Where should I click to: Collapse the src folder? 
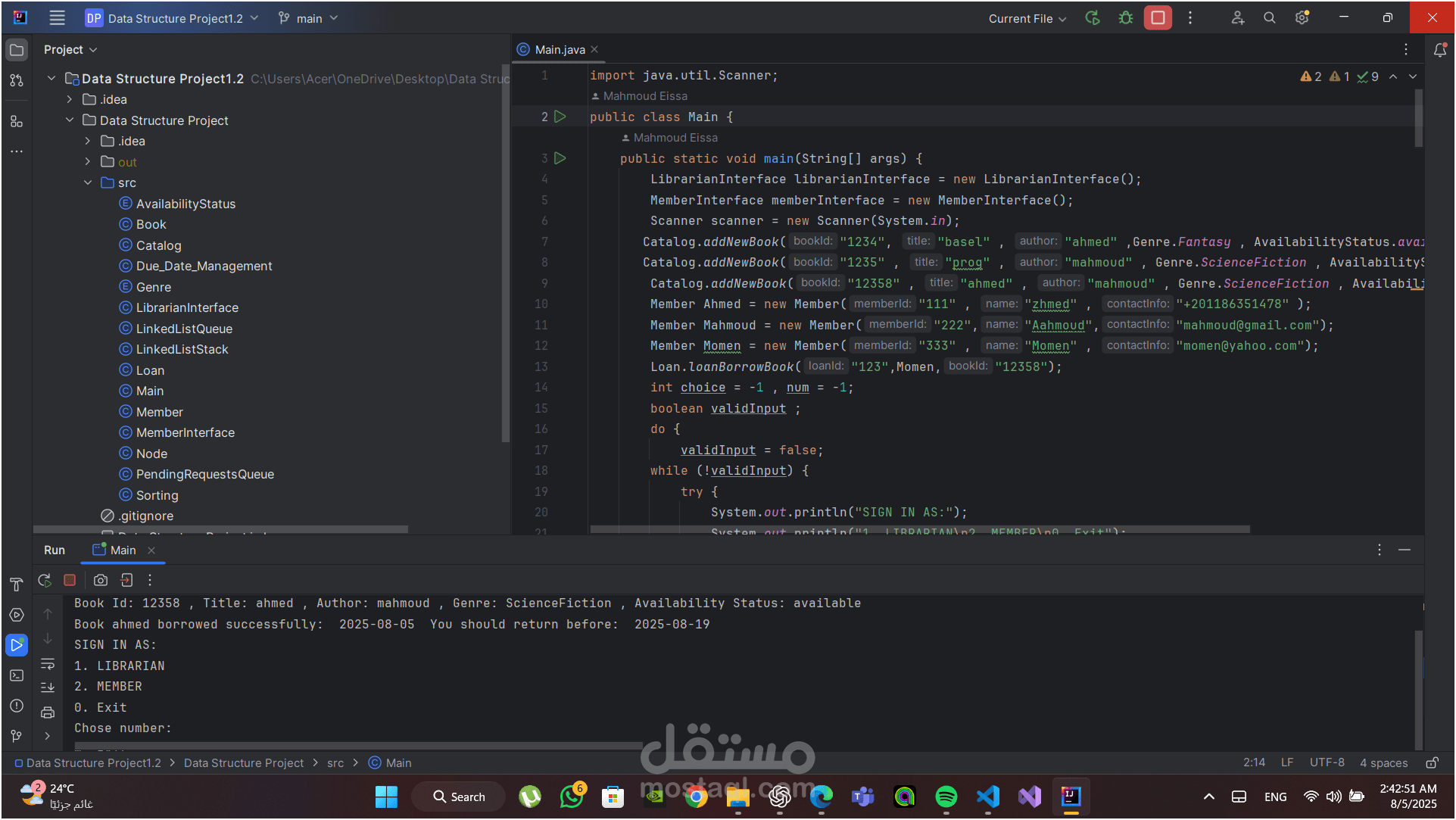pyautogui.click(x=88, y=182)
